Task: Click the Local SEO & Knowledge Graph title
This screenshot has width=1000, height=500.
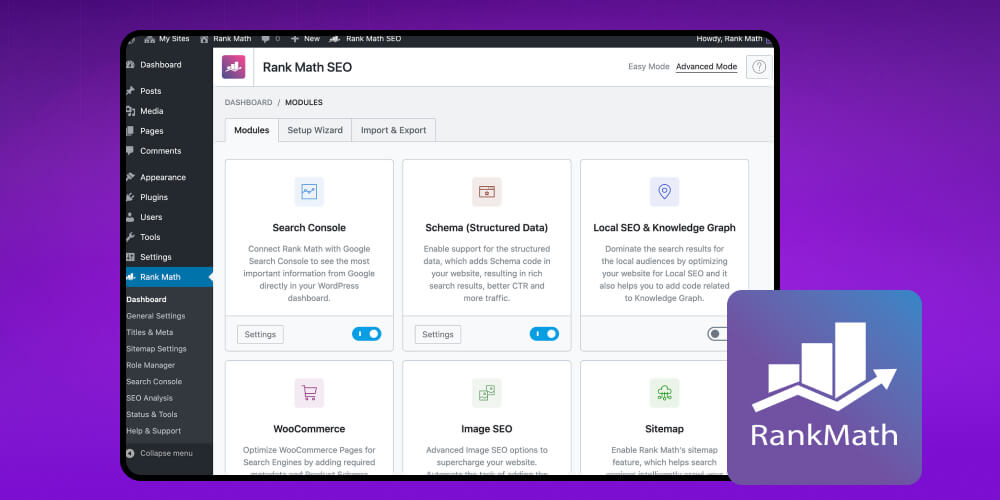Action: click(x=665, y=228)
